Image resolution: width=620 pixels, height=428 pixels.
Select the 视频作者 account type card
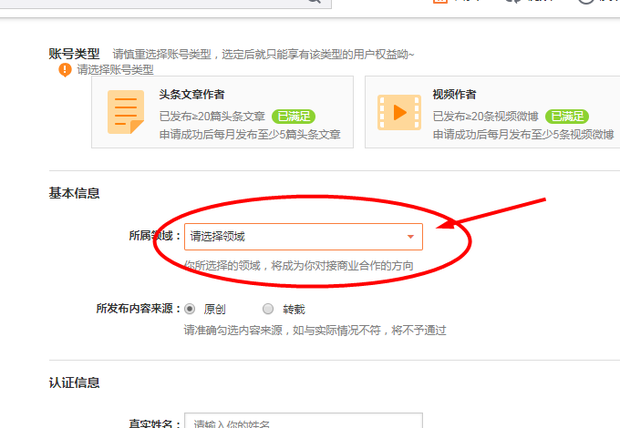tap(492, 112)
